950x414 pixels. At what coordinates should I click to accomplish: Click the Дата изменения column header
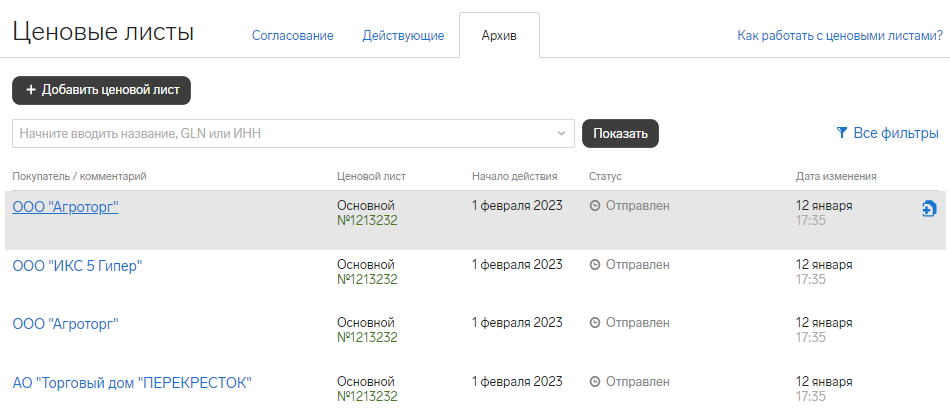click(x=836, y=176)
